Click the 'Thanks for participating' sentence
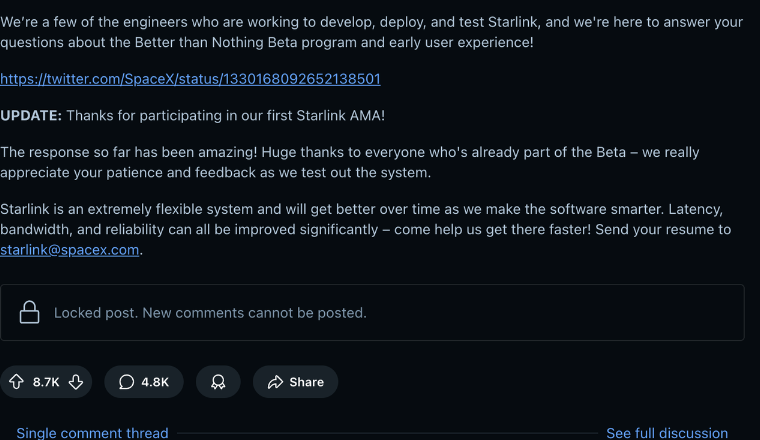Viewport: 760px width, 440px height. pos(225,116)
